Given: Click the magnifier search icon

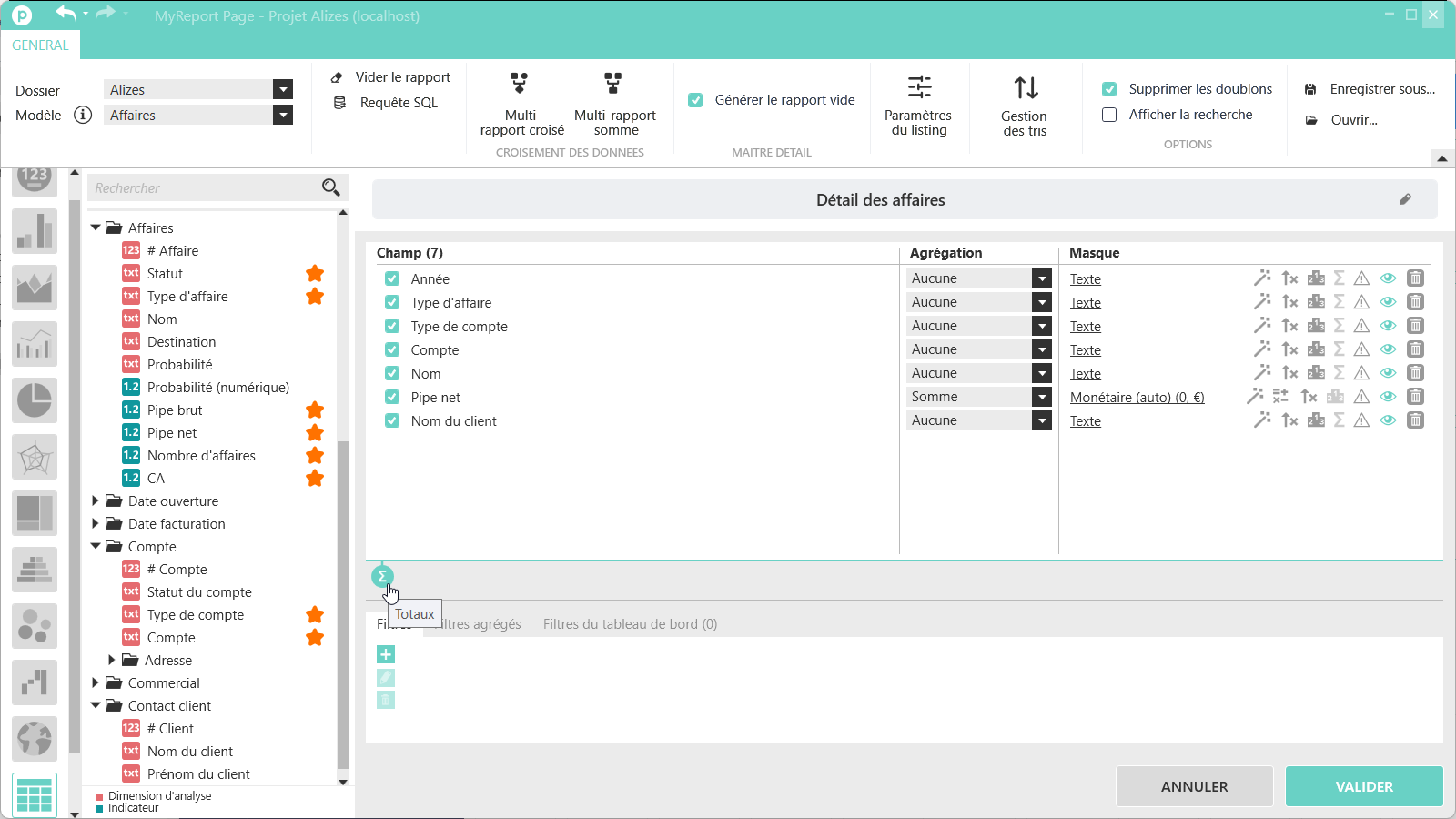Looking at the screenshot, I should pyautogui.click(x=330, y=187).
